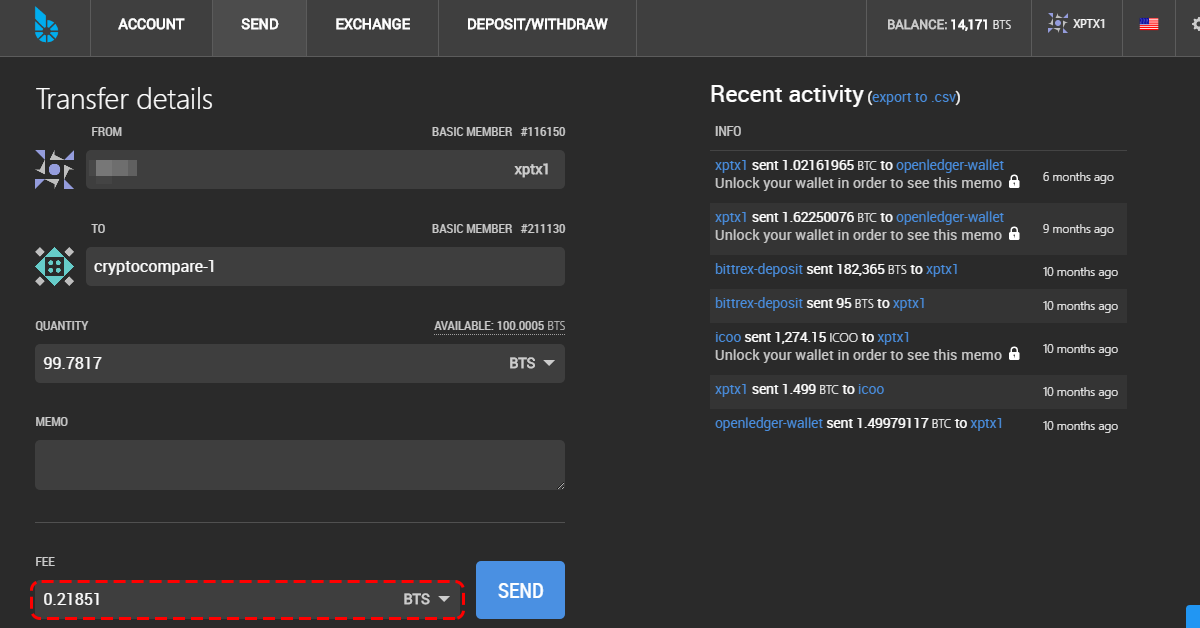Click the 'Transfer details' heading
1200x628 pixels.
(x=124, y=99)
